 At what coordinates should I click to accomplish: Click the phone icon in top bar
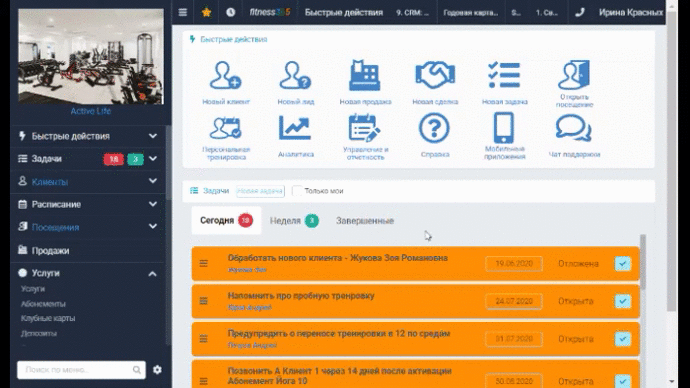580,12
